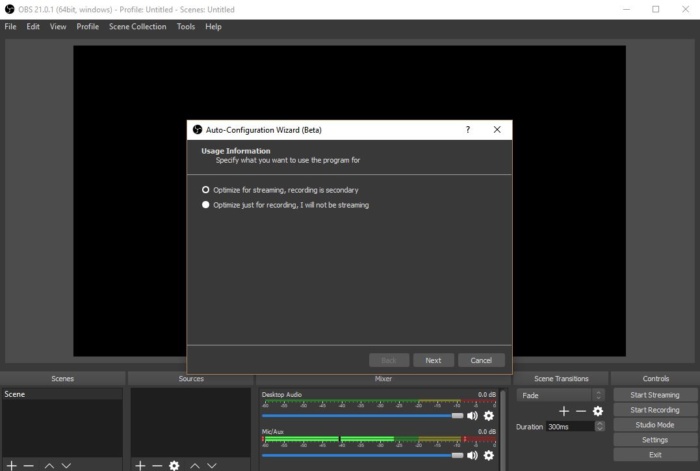
Task: Click the Scene Transitions panel header
Action: (x=561, y=379)
